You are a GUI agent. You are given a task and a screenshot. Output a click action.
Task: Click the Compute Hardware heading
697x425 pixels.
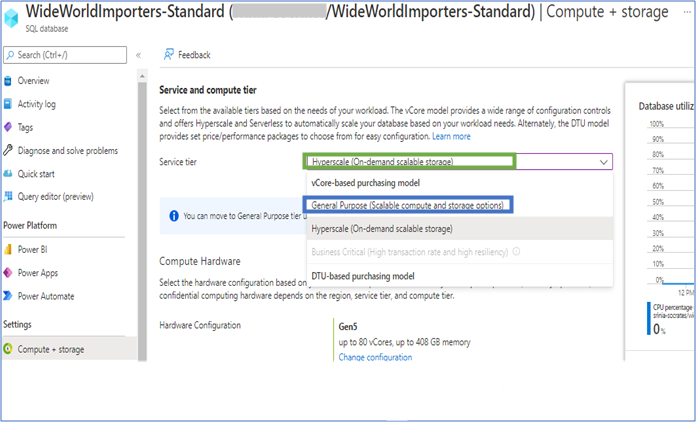coord(200,261)
